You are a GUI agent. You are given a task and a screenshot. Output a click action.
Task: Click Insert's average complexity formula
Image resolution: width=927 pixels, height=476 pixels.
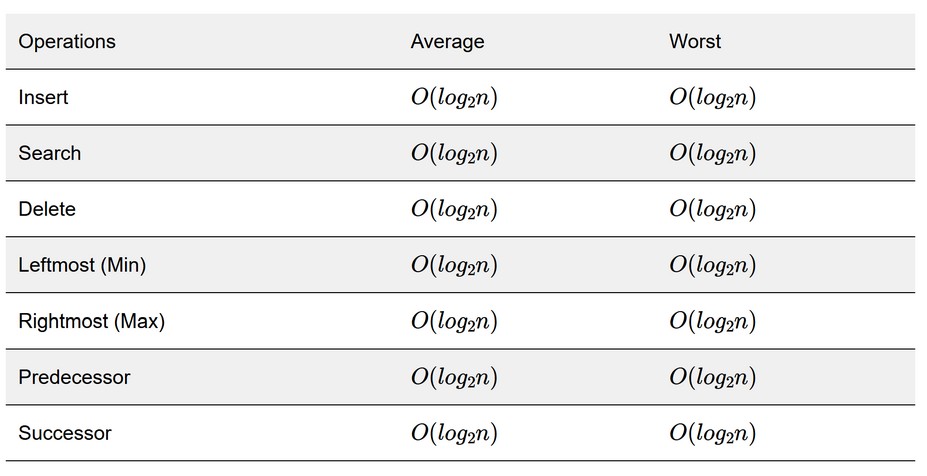454,98
